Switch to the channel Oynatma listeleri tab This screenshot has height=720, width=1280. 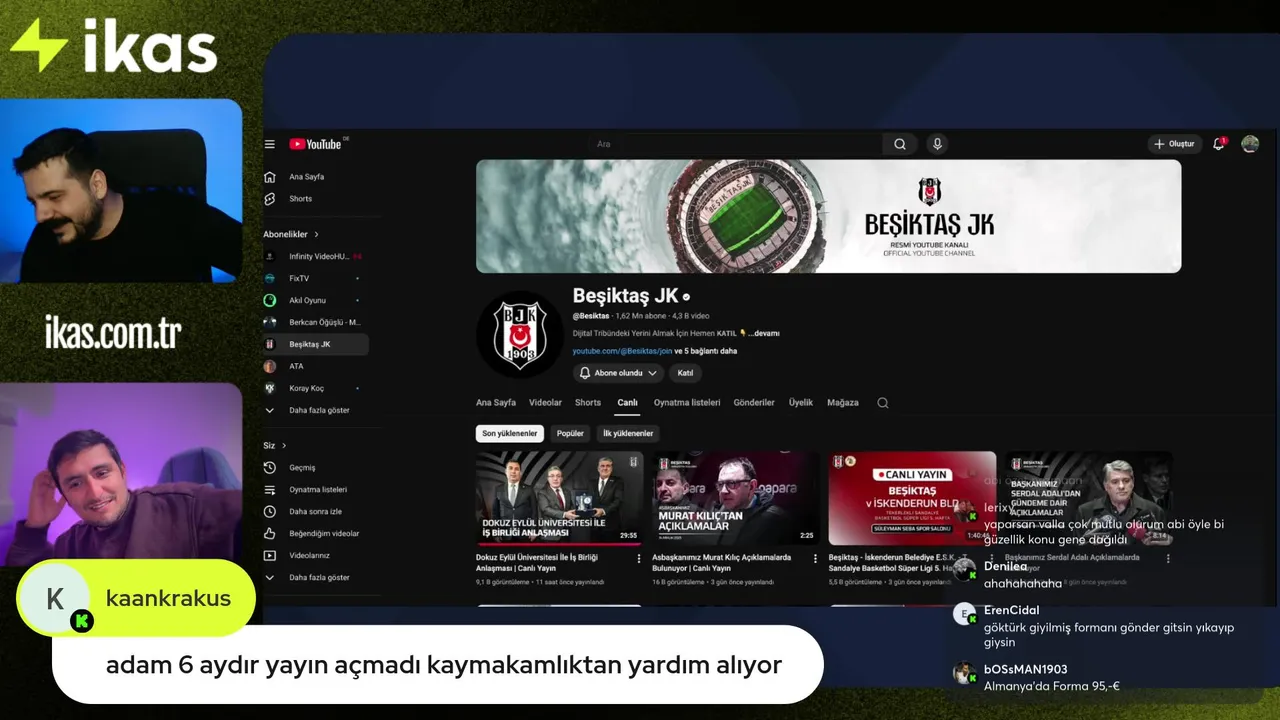687,403
